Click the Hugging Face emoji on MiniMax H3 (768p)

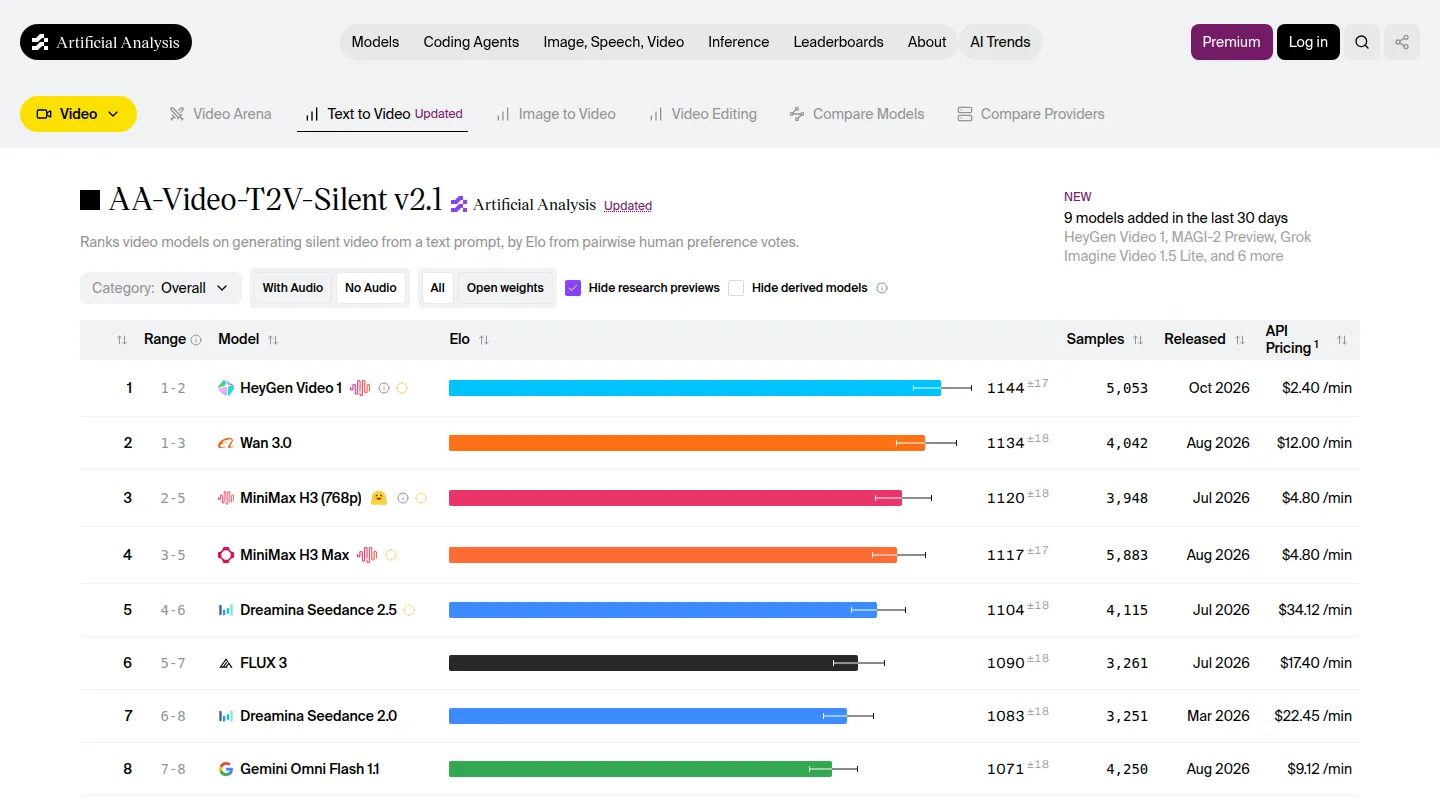click(378, 498)
